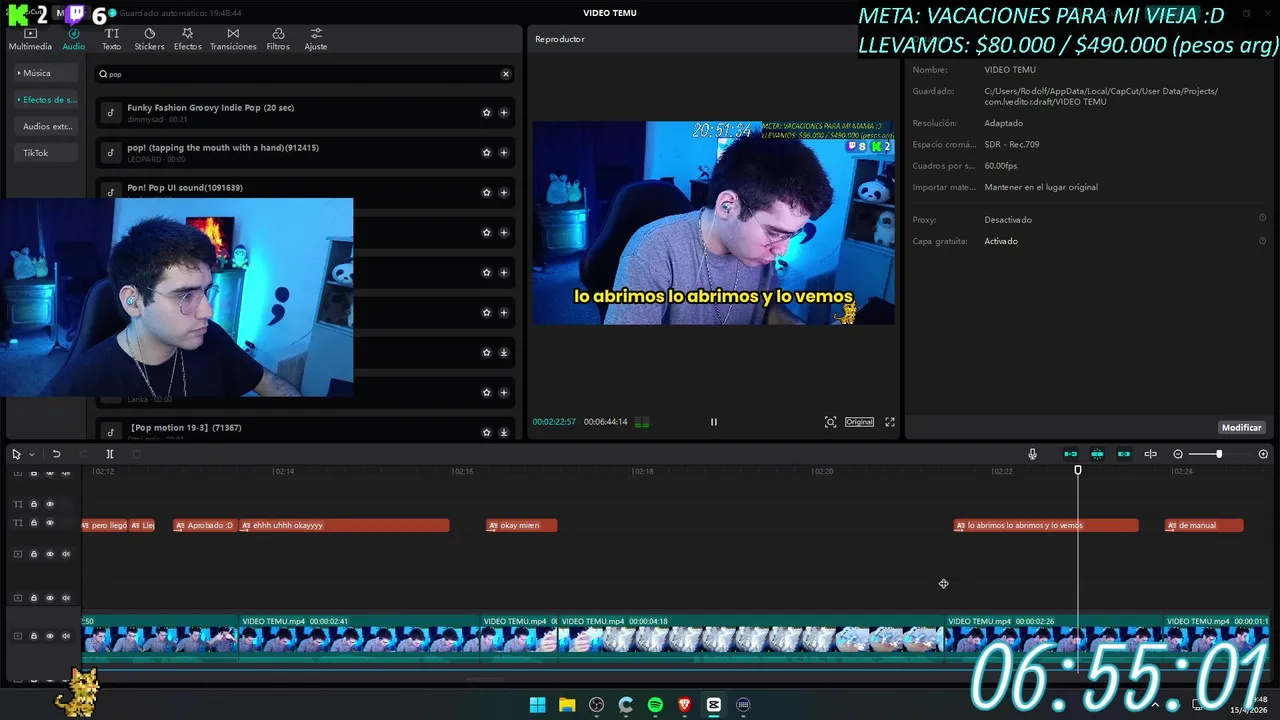Select the Audios extr... sidebar item
The image size is (1280, 720).
point(45,127)
